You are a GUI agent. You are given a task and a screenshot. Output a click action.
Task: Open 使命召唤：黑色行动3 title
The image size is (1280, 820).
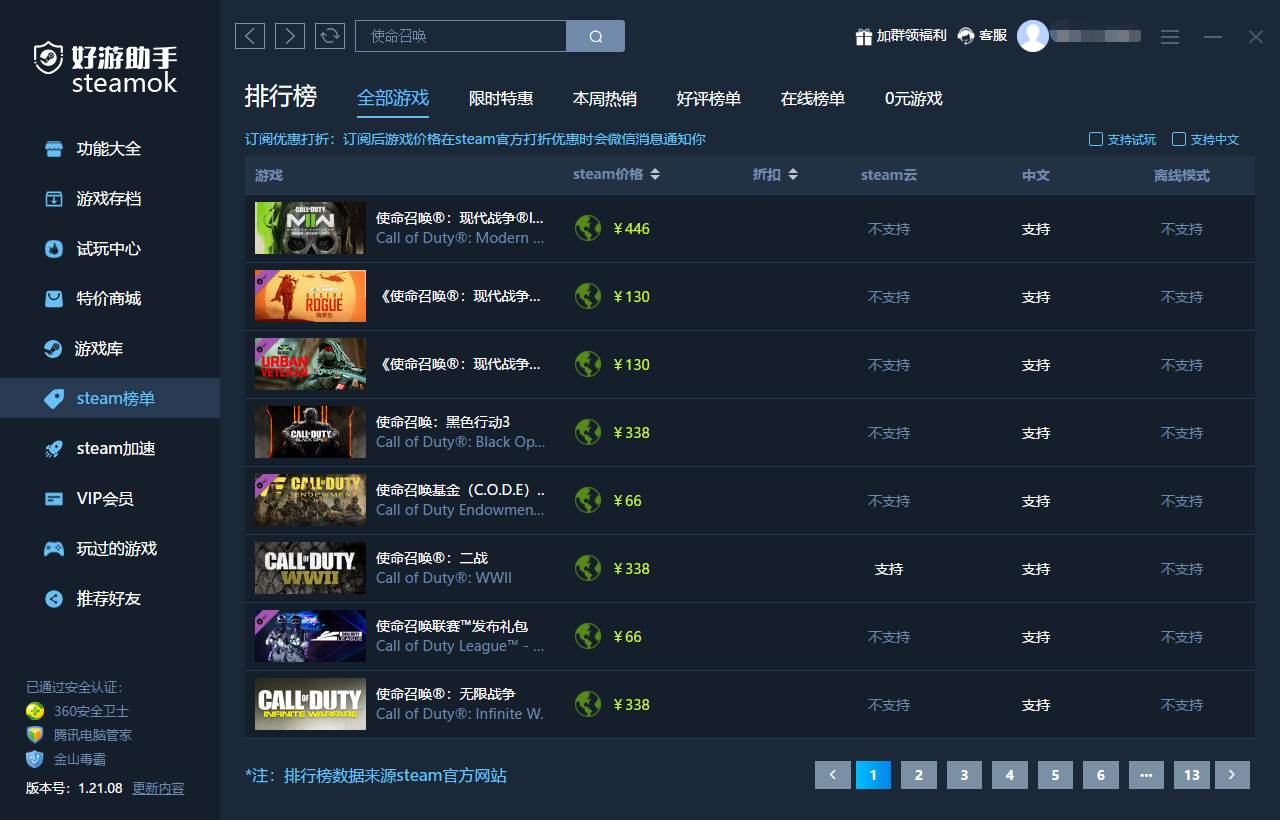443,422
